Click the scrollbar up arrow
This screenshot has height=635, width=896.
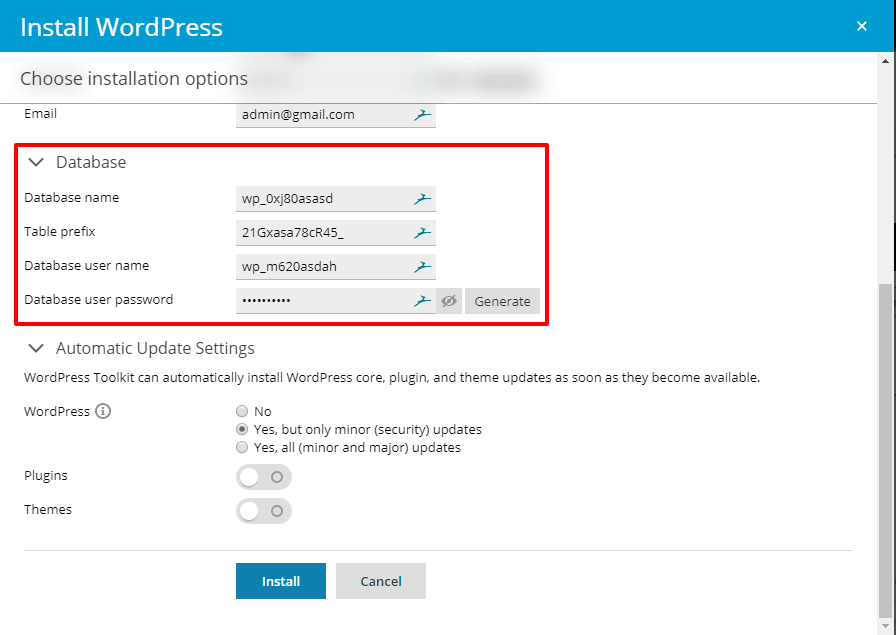(886, 61)
